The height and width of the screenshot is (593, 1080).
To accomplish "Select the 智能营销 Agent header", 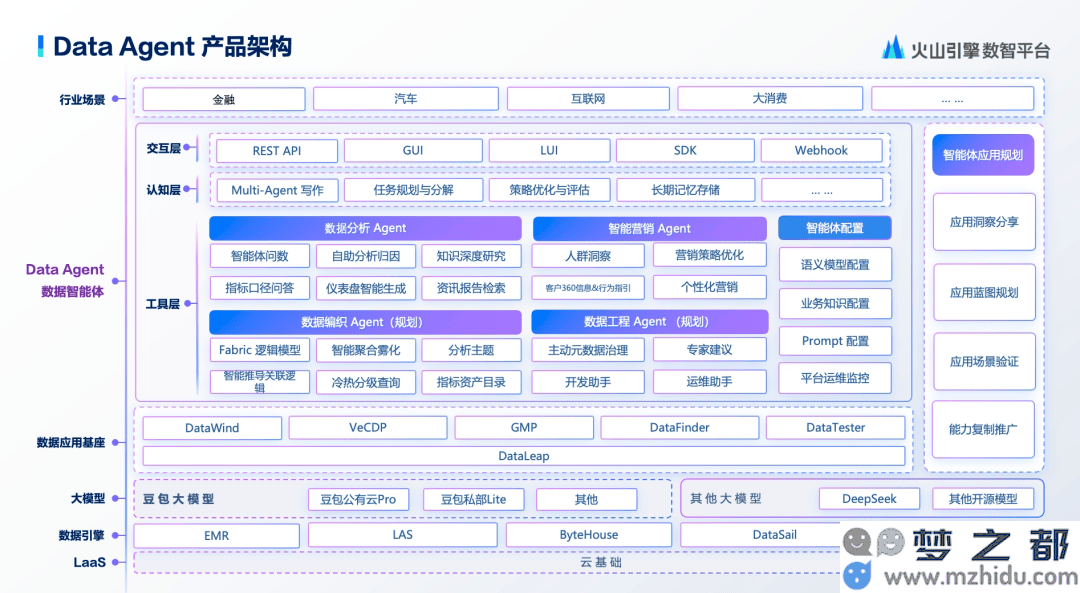I will [649, 228].
